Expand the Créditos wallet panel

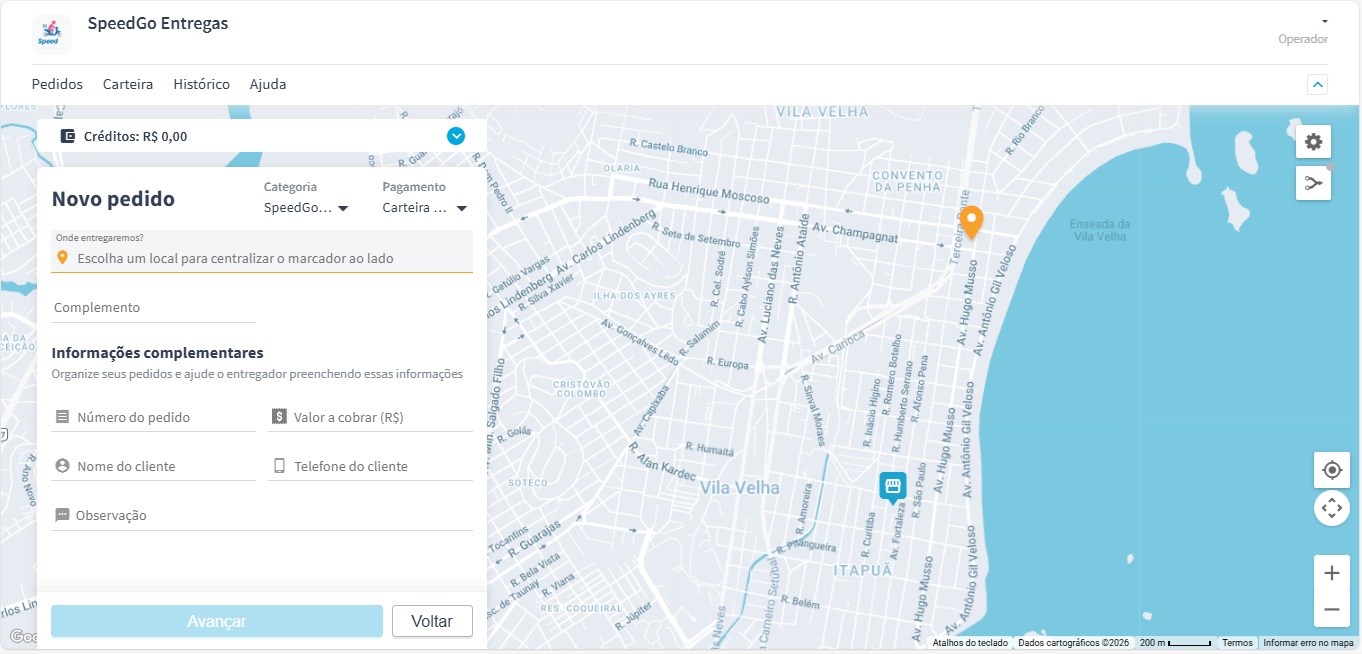point(456,136)
